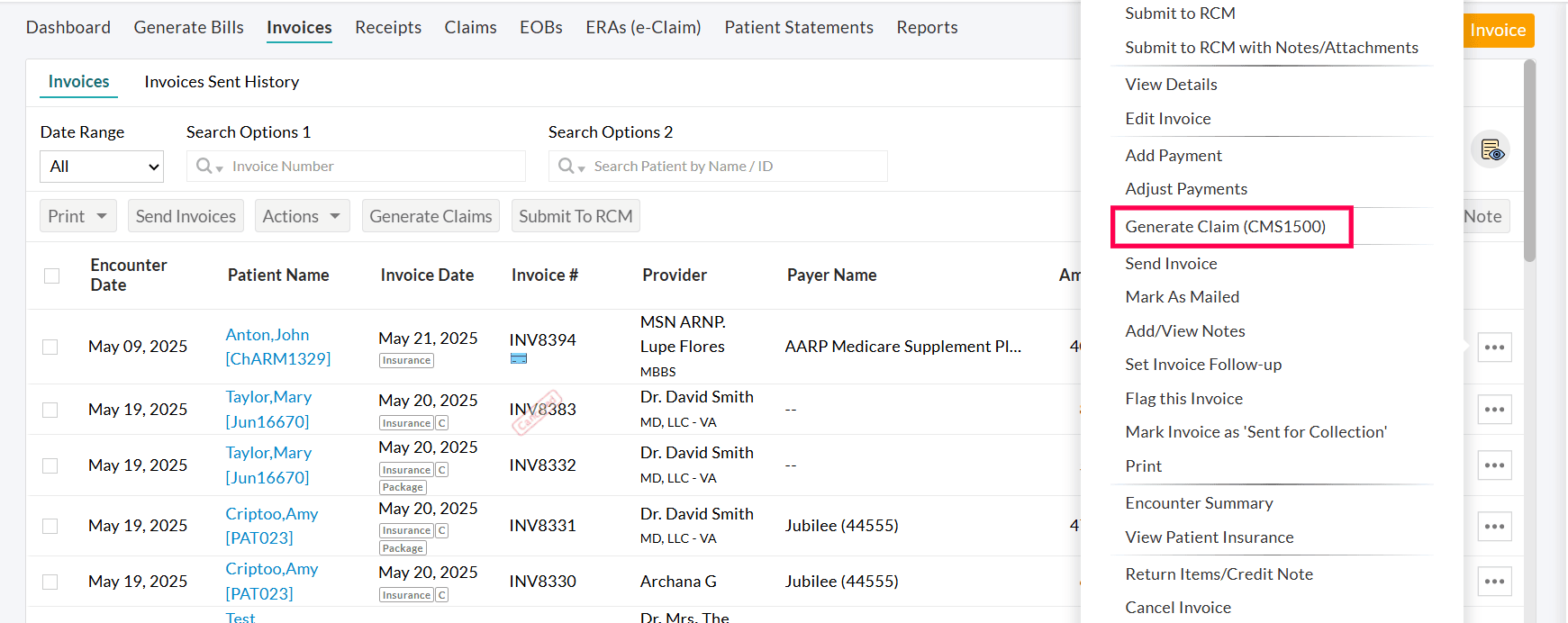Screen dimensions: 1568x623
Task: Choose Cancel Invoice menu item
Action: [1178, 608]
